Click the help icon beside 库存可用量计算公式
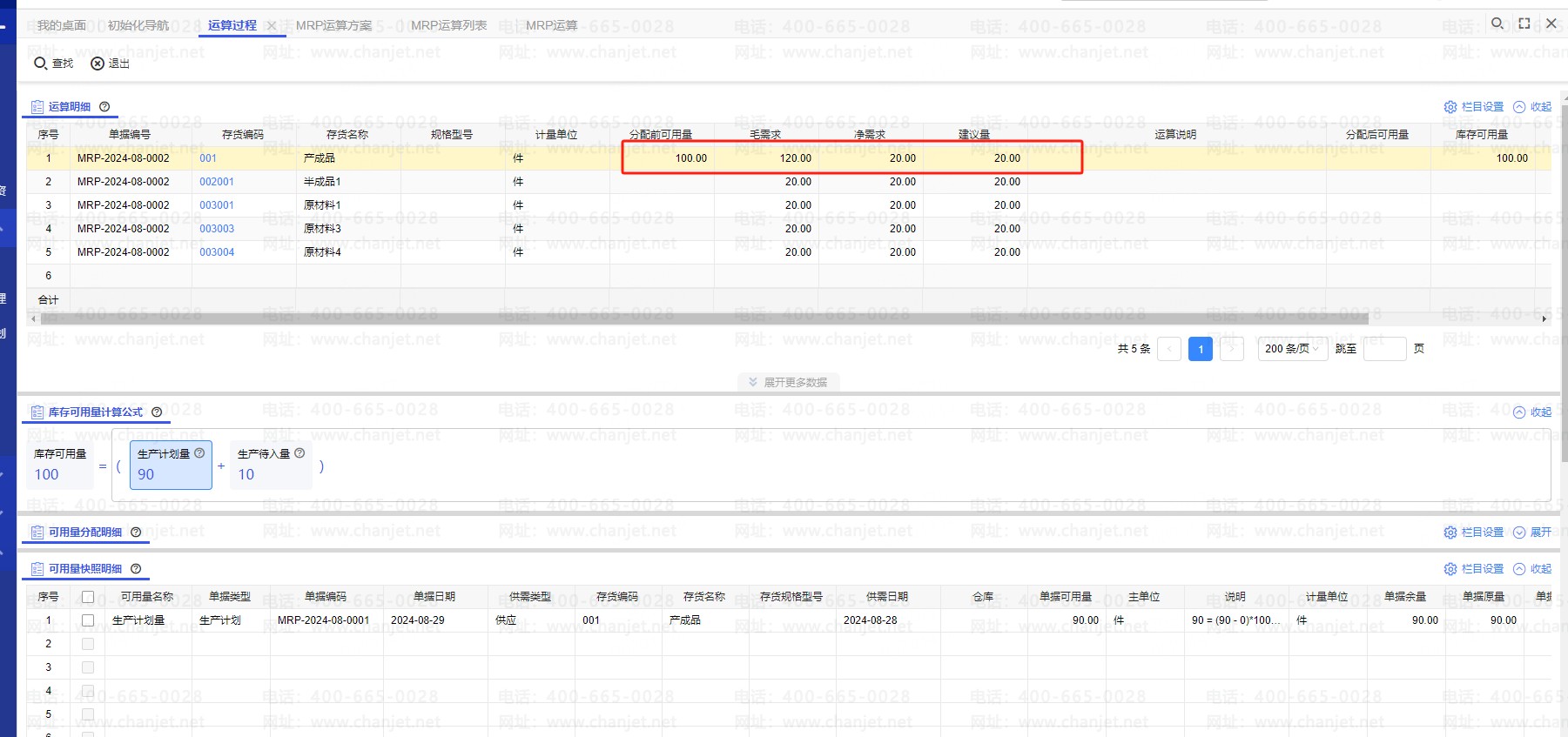Screen dimensions: 1568x737 157,412
